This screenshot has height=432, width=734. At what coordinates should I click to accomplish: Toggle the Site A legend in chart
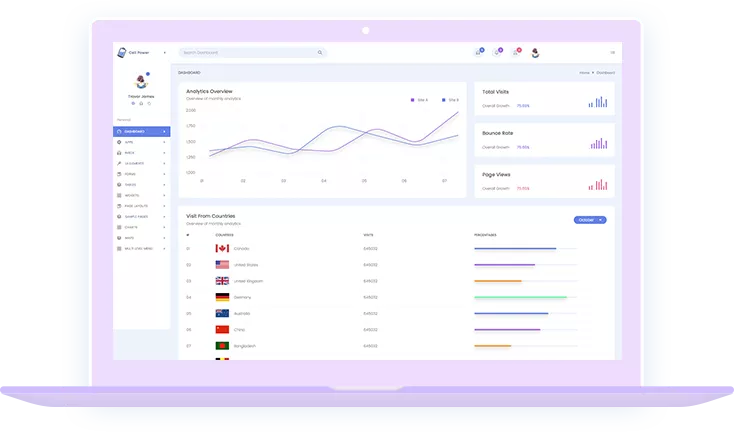(x=419, y=100)
